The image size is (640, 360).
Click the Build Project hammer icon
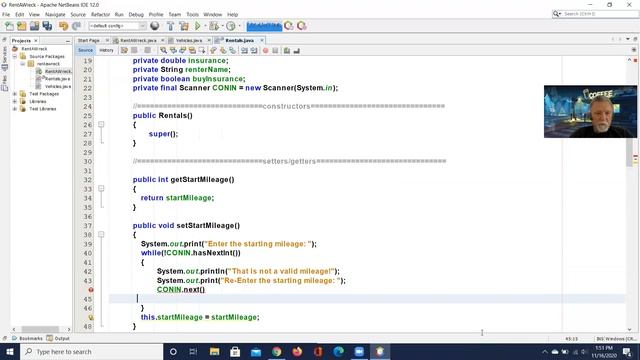[x=171, y=26]
